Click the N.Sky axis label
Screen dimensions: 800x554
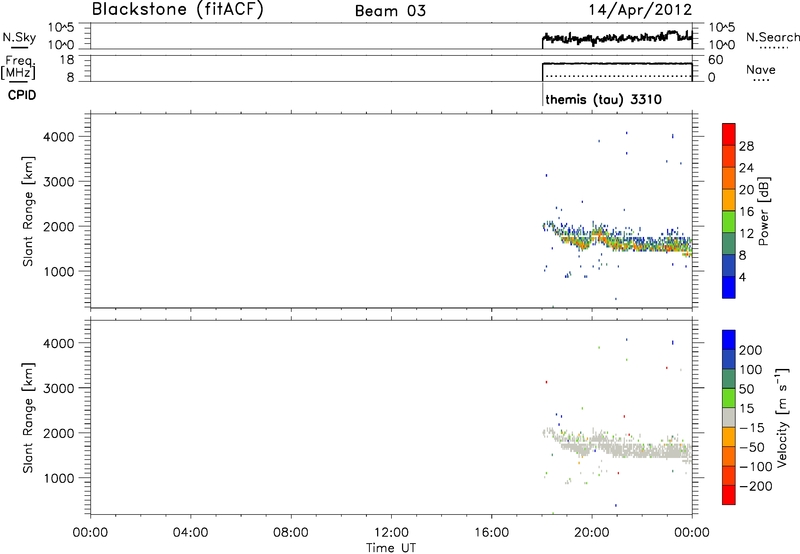19,37
